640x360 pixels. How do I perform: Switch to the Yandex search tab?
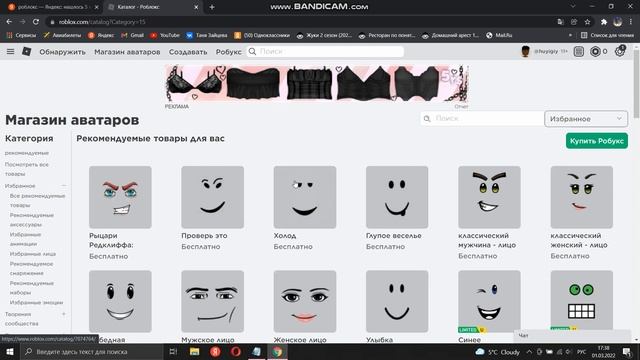(52, 7)
